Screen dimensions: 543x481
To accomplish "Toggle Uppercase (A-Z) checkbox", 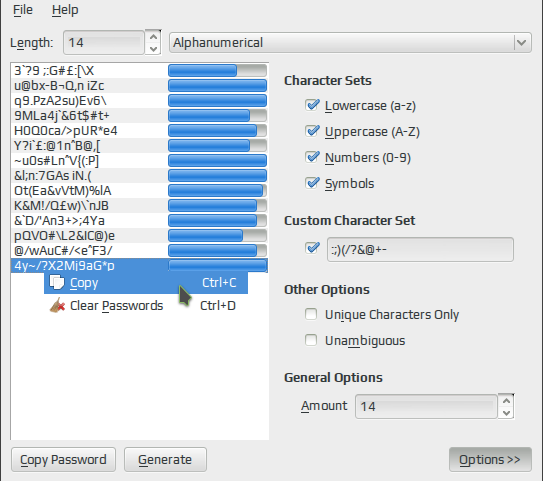I will 312,131.
